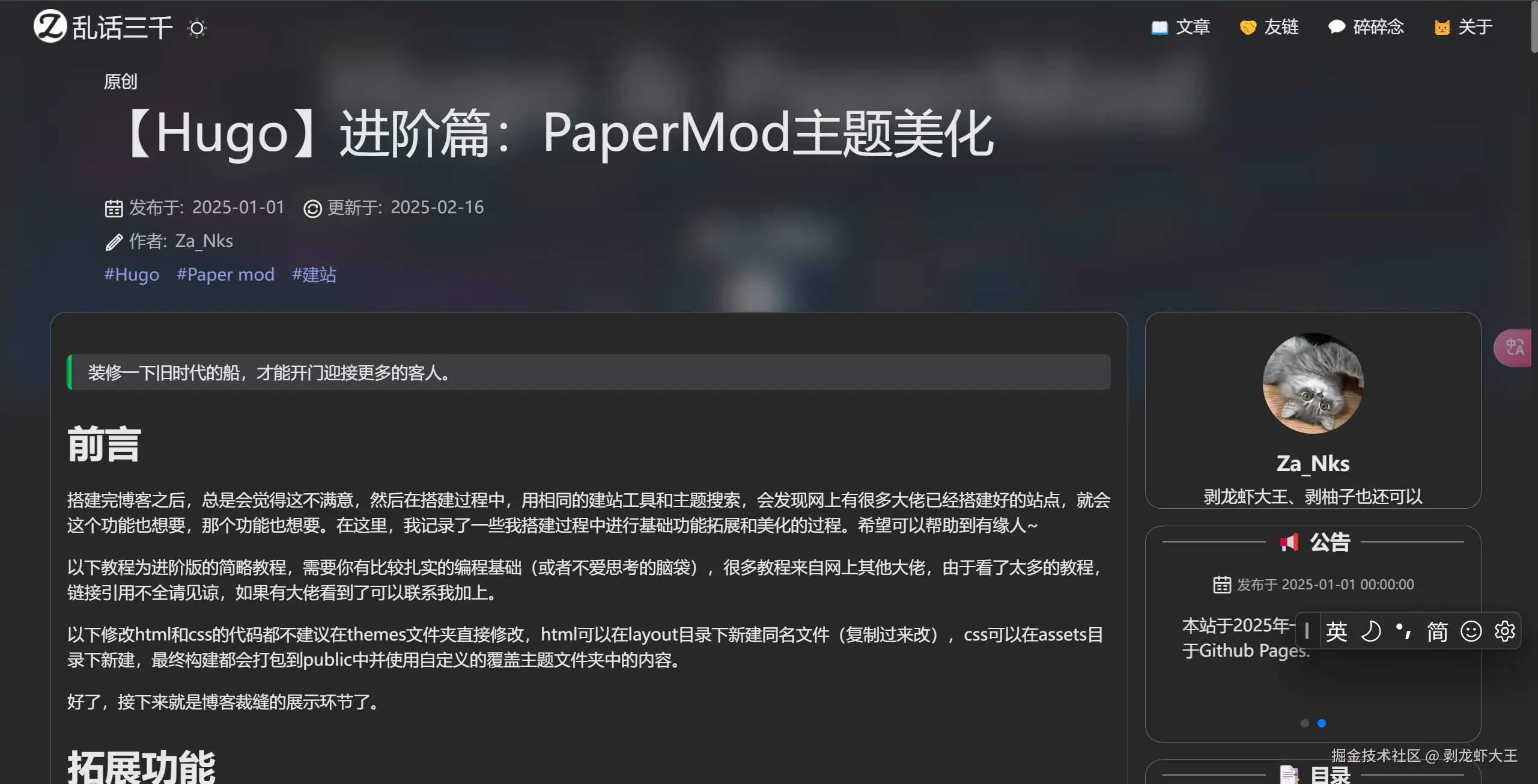1538x784 pixels.
Task: Open the 关于 page from the navbar
Action: [1462, 26]
